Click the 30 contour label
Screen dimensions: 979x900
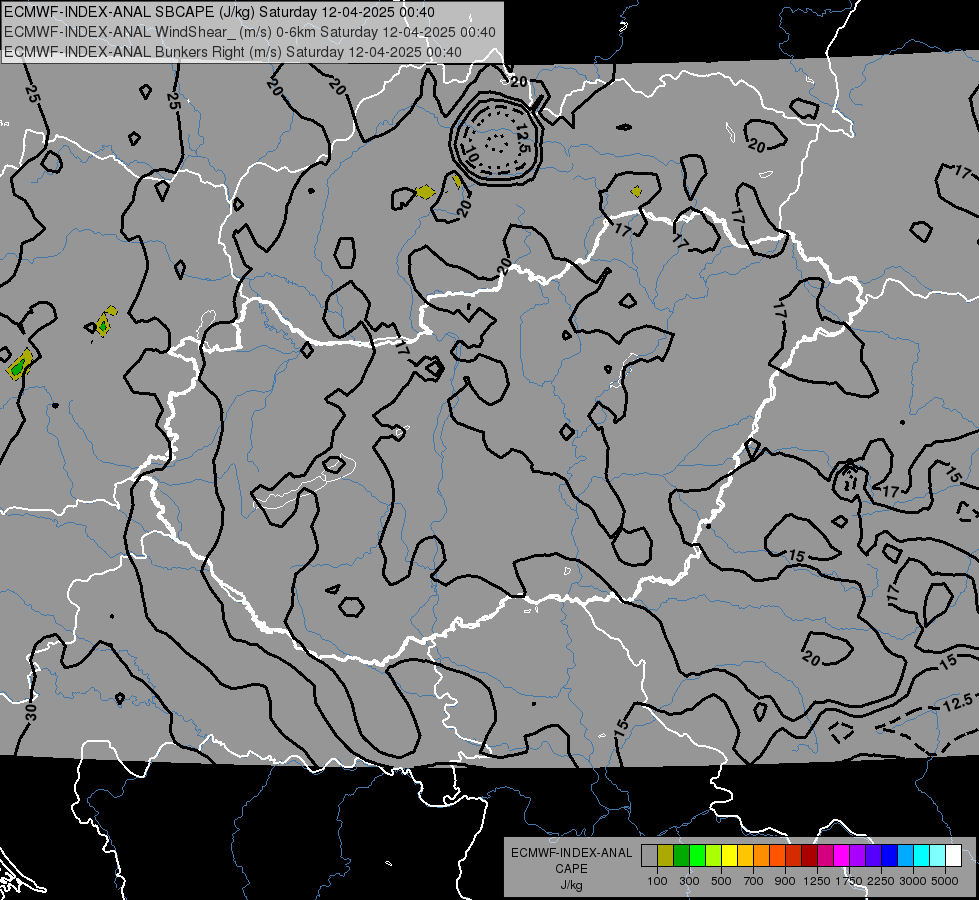(x=31, y=711)
